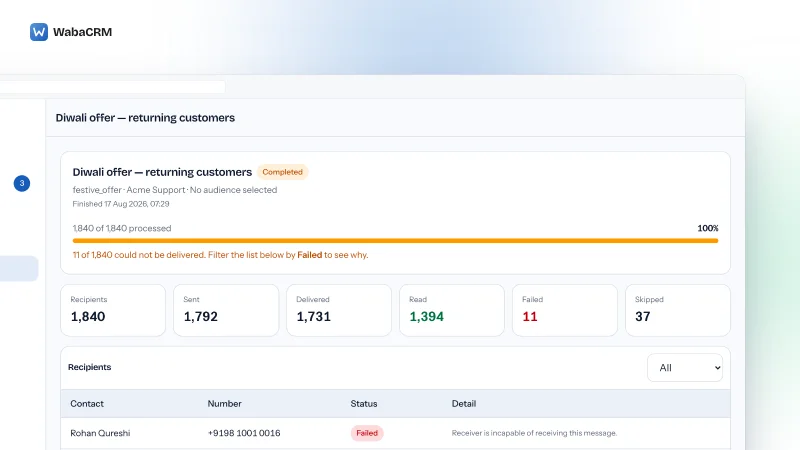Click the bold Failed word in warning message
Image resolution: width=800 pixels, height=450 pixels.
[x=310, y=255]
